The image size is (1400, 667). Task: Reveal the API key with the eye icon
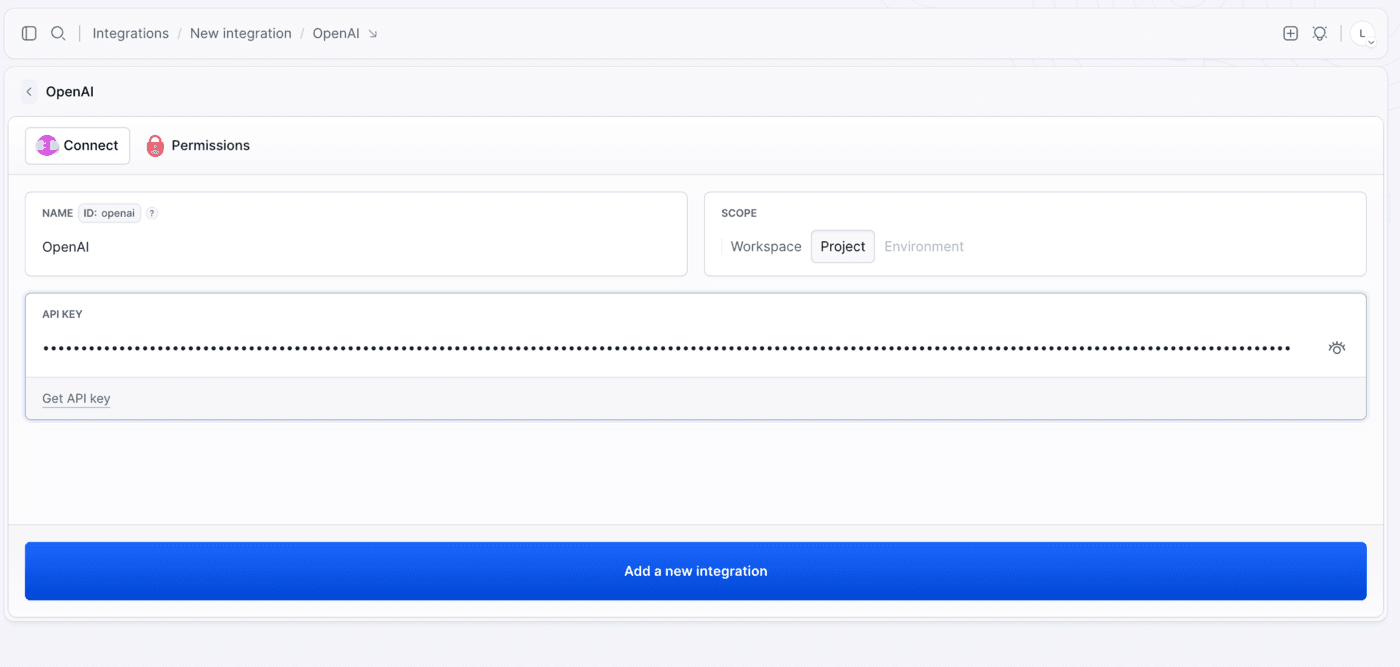[x=1337, y=348]
